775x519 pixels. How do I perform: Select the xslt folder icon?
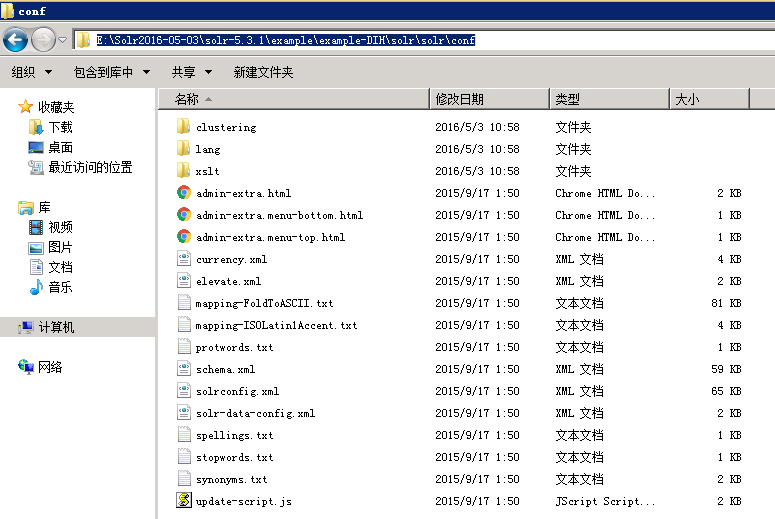(183, 171)
